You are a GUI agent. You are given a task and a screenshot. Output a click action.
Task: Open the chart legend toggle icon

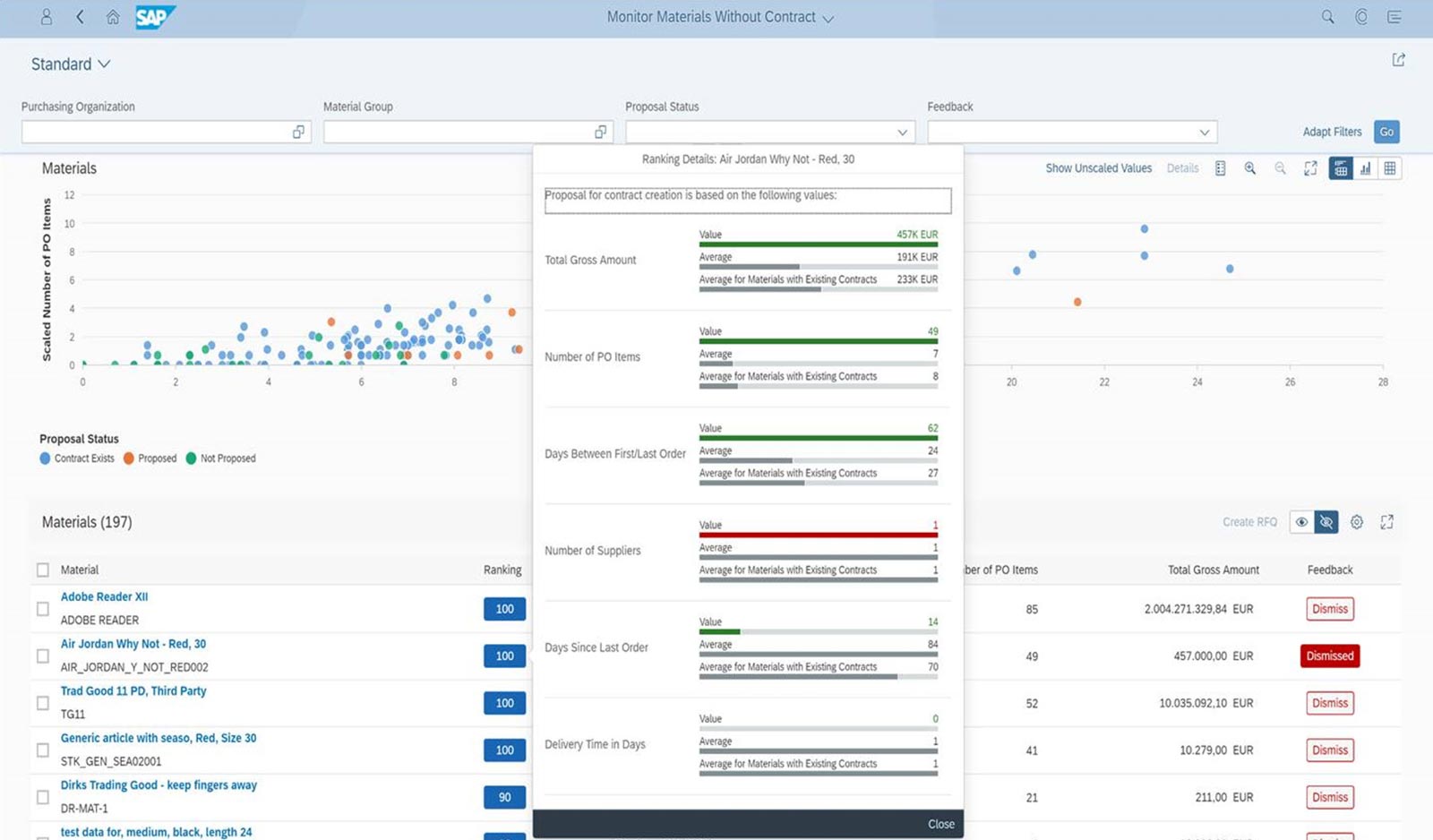1220,168
